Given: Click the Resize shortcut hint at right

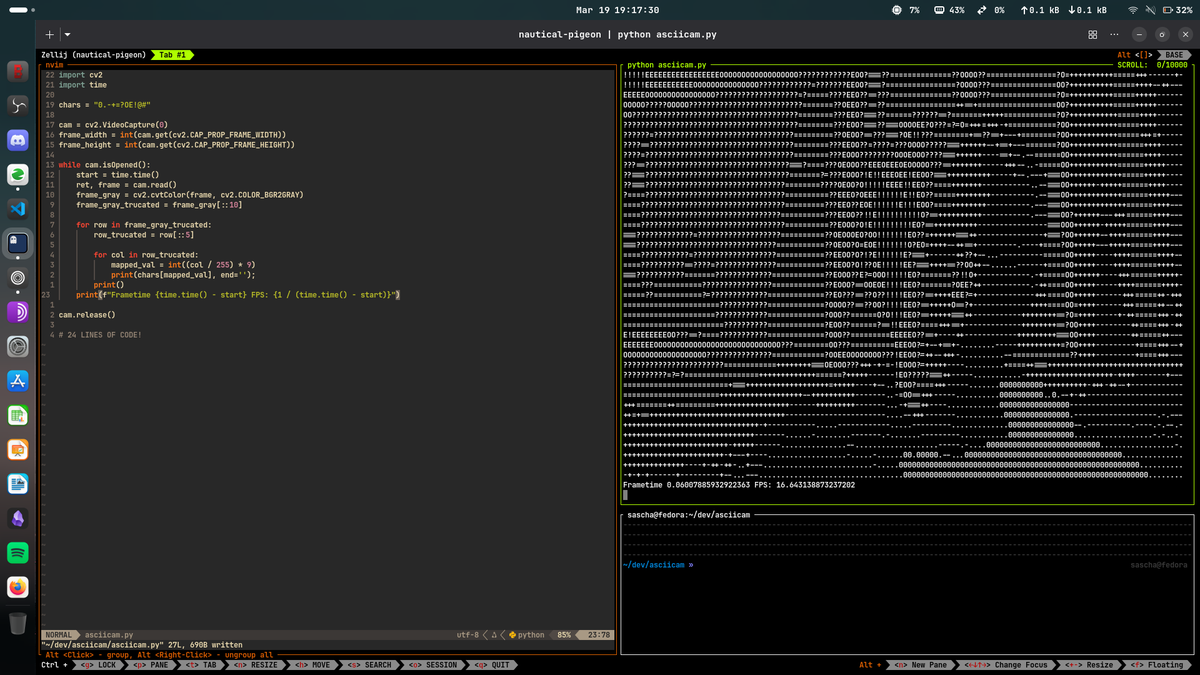Looking at the screenshot, I should 1087,665.
